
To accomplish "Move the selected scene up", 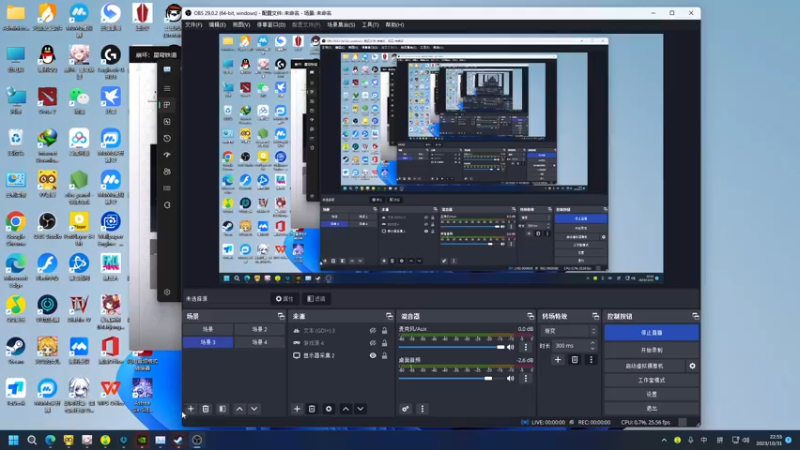I will [239, 409].
